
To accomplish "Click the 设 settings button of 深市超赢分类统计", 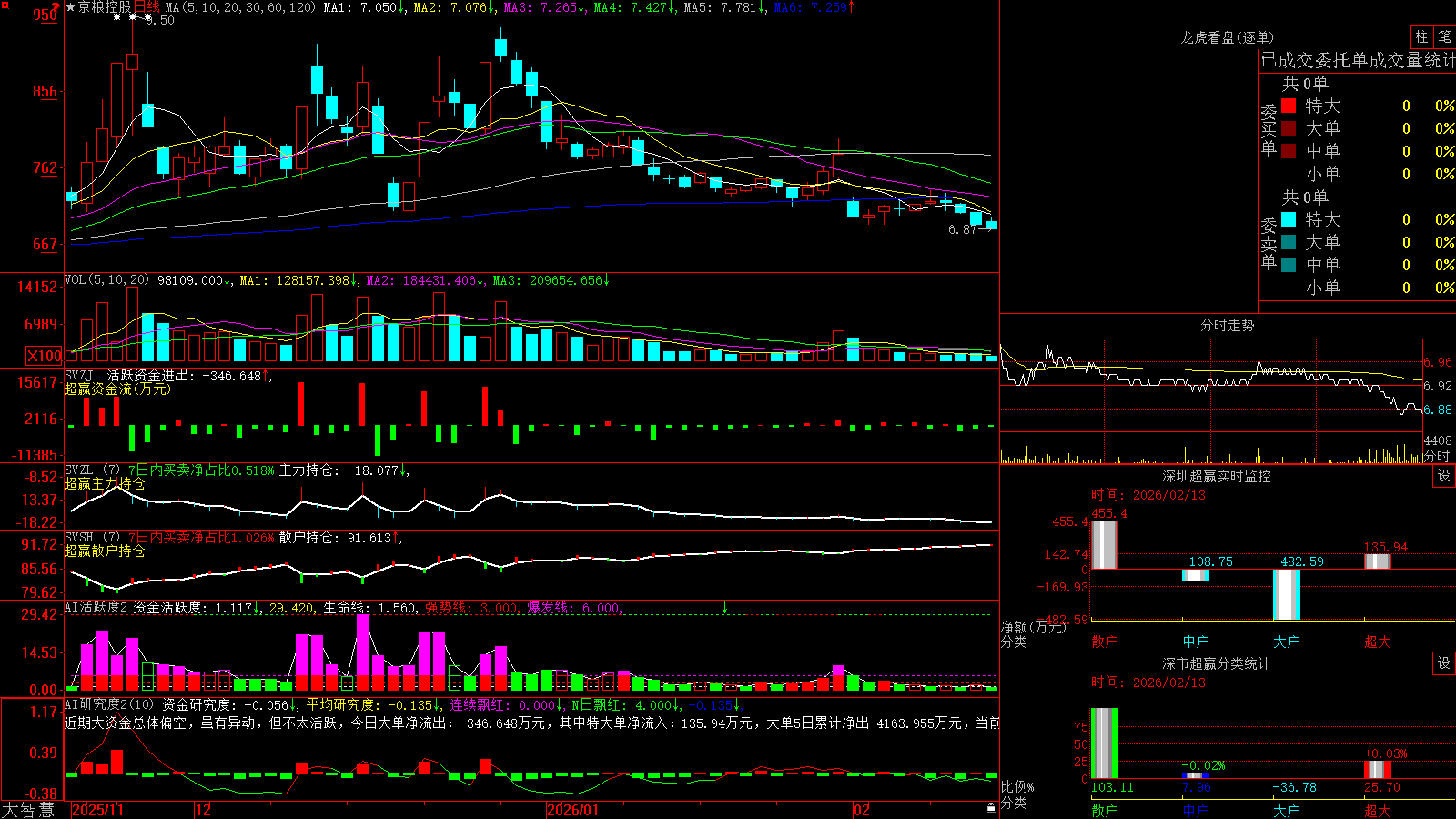I will [x=1444, y=663].
